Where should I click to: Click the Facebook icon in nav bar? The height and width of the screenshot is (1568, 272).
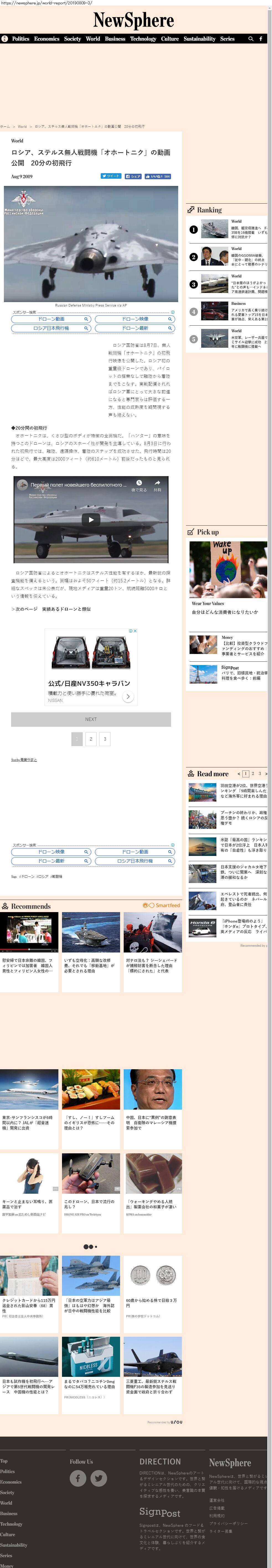pos(261,39)
